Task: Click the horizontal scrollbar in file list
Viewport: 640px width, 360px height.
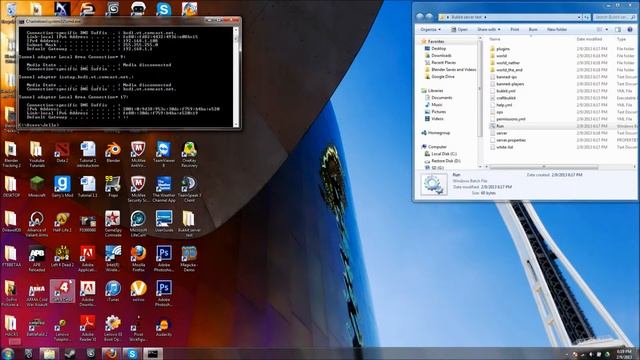Action: [544, 167]
